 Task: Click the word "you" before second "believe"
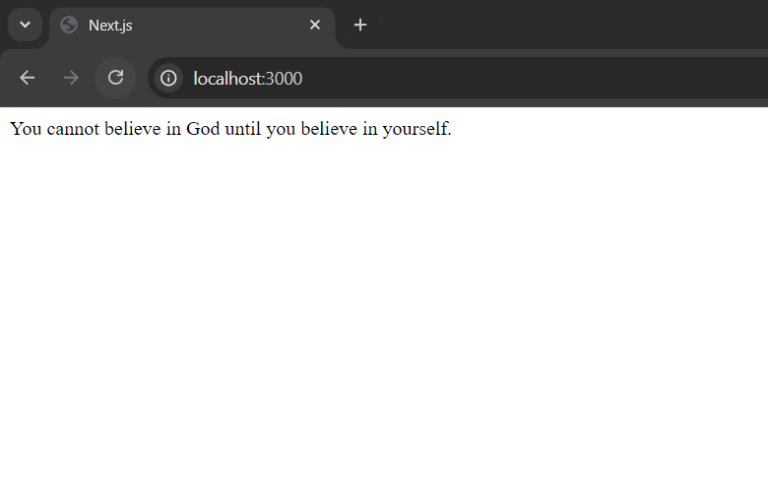pyautogui.click(x=280, y=129)
